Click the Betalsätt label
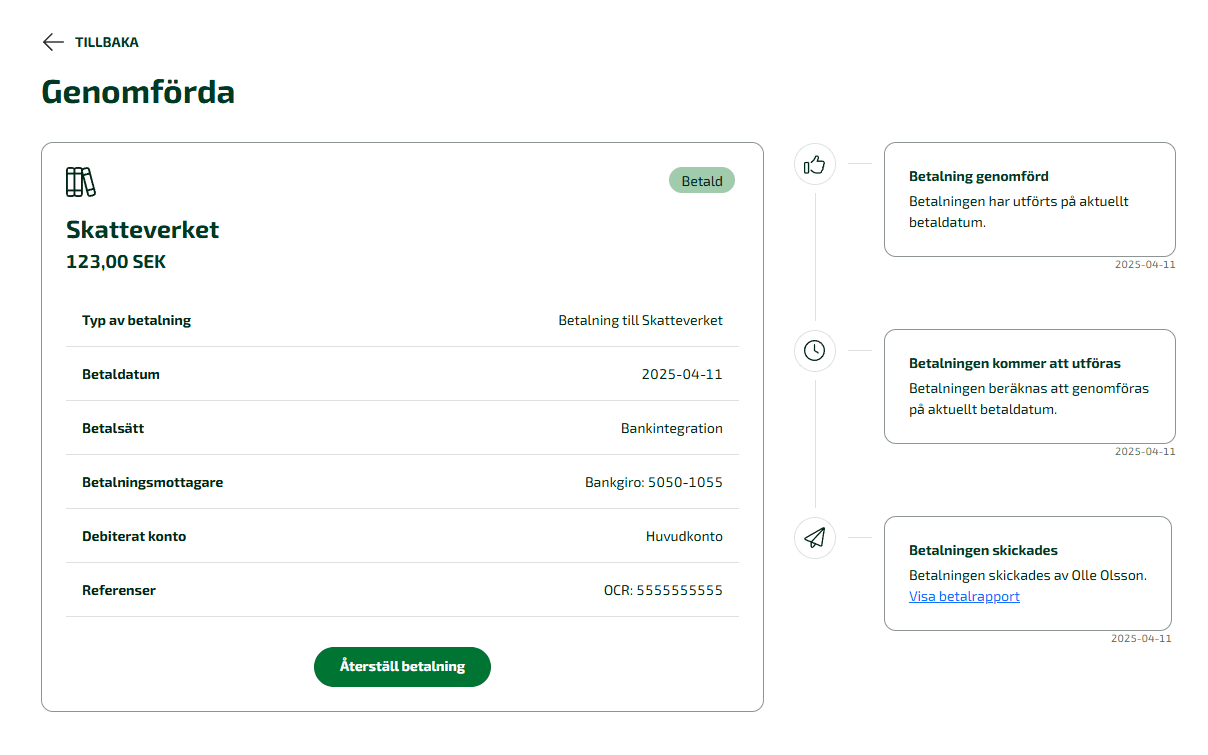The image size is (1208, 755). click(x=113, y=428)
